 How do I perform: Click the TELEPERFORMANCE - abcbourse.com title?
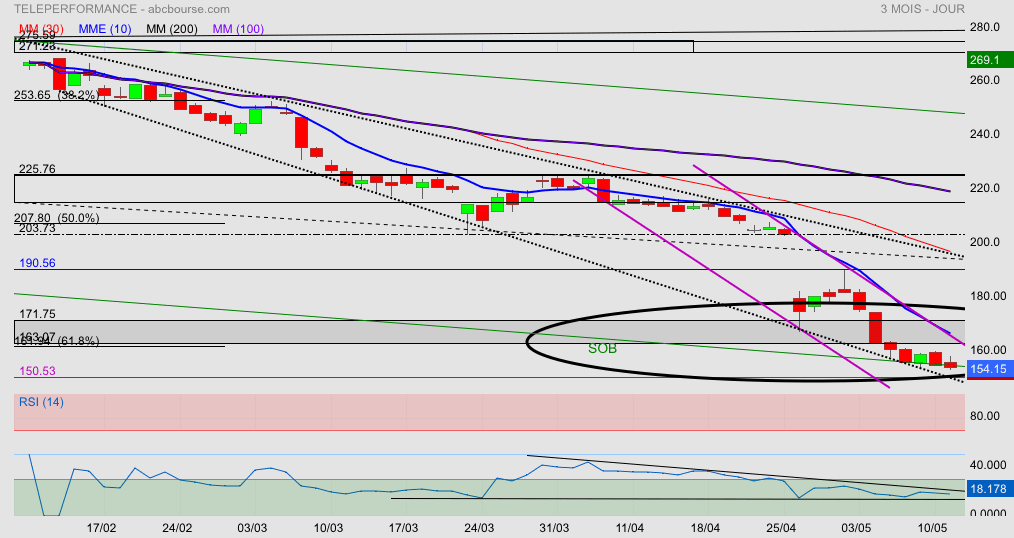122,9
